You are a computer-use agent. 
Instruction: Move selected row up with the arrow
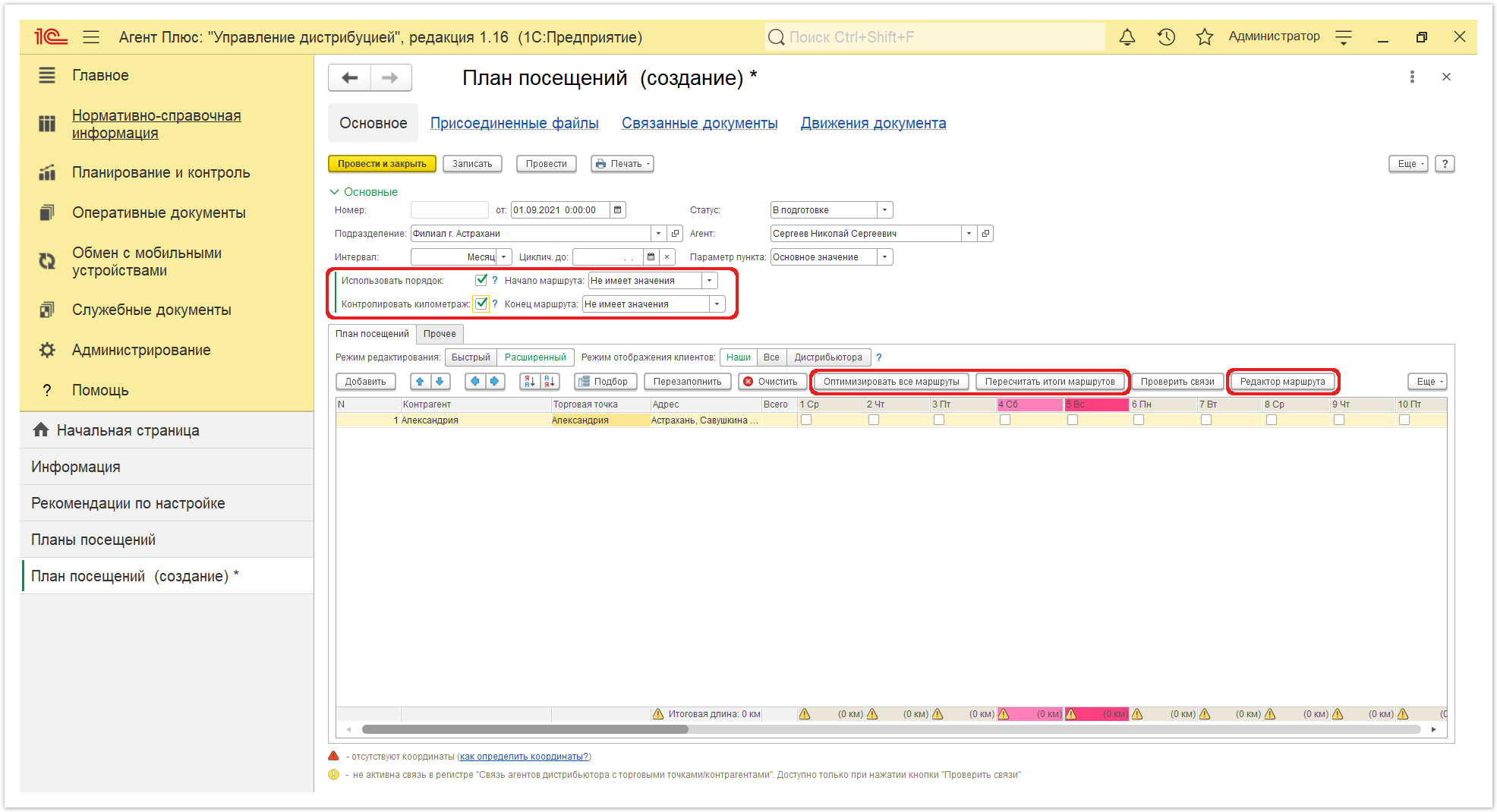pyautogui.click(x=421, y=382)
